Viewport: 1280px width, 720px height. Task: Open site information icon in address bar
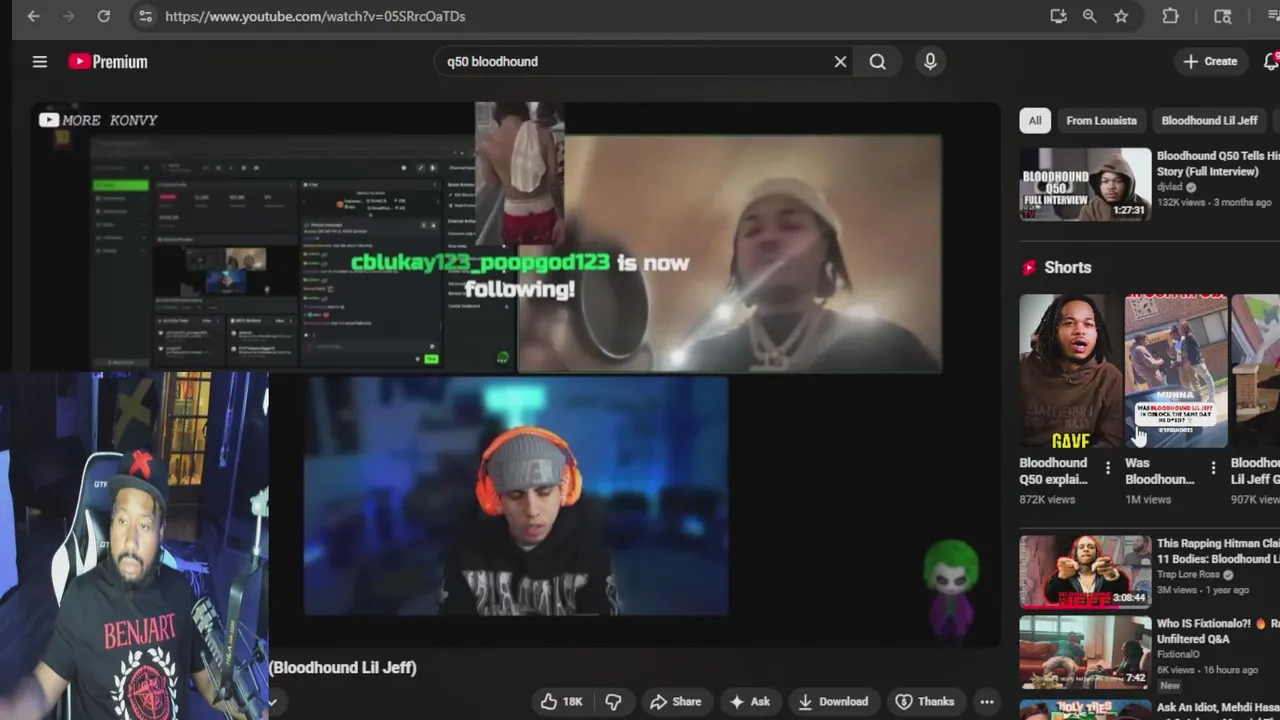tap(145, 16)
